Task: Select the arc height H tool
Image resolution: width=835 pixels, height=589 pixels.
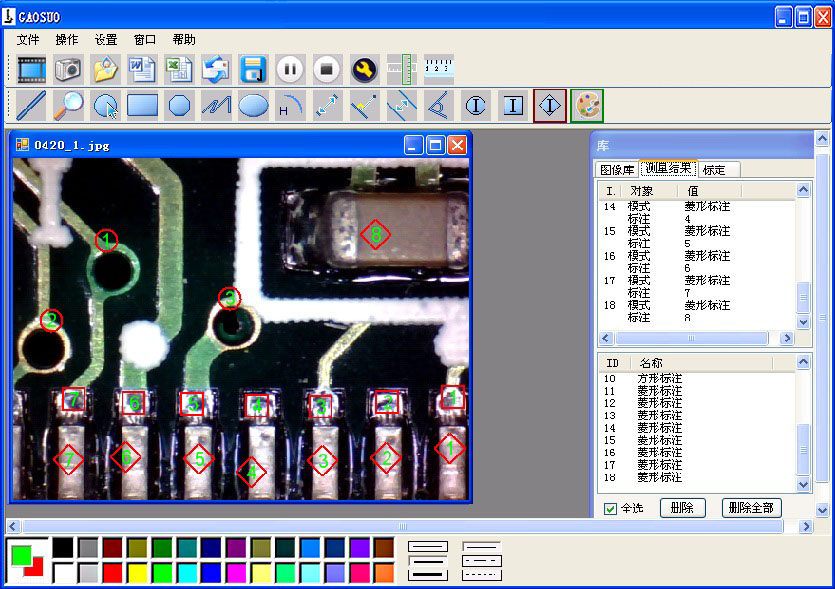Action: pyautogui.click(x=290, y=105)
